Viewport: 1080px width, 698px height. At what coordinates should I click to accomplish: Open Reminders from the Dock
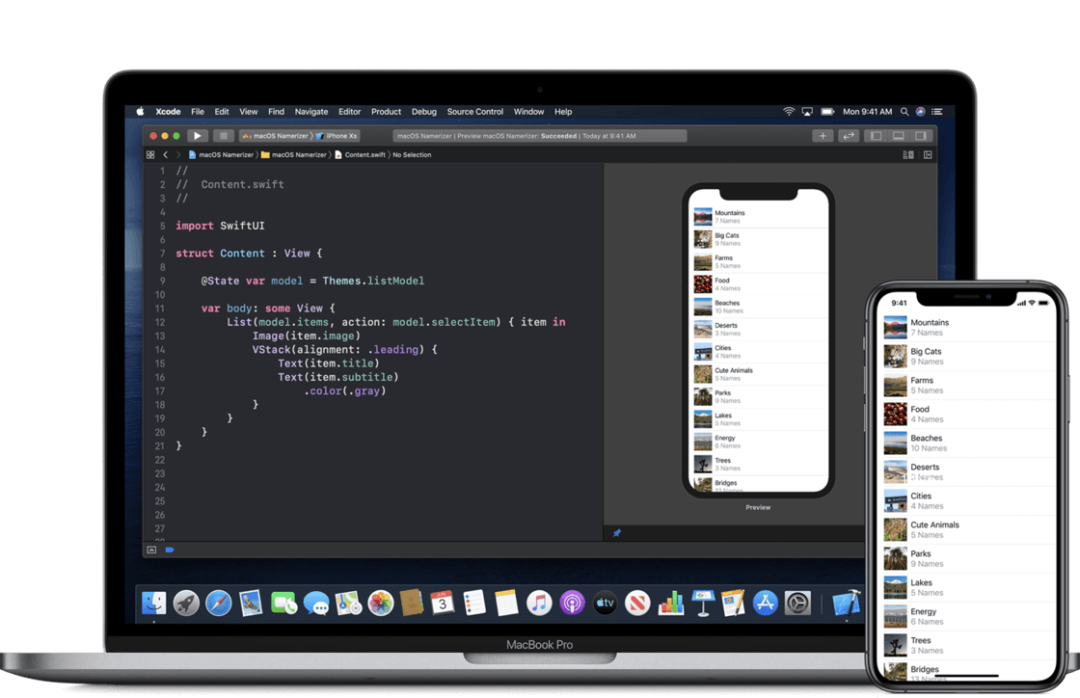(x=475, y=603)
